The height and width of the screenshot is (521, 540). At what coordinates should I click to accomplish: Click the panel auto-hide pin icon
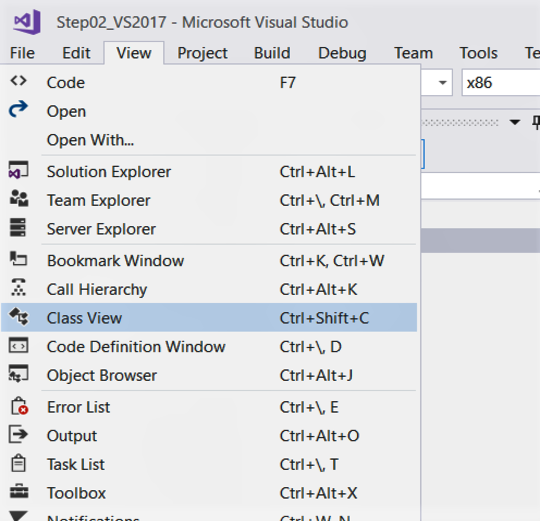(536, 122)
